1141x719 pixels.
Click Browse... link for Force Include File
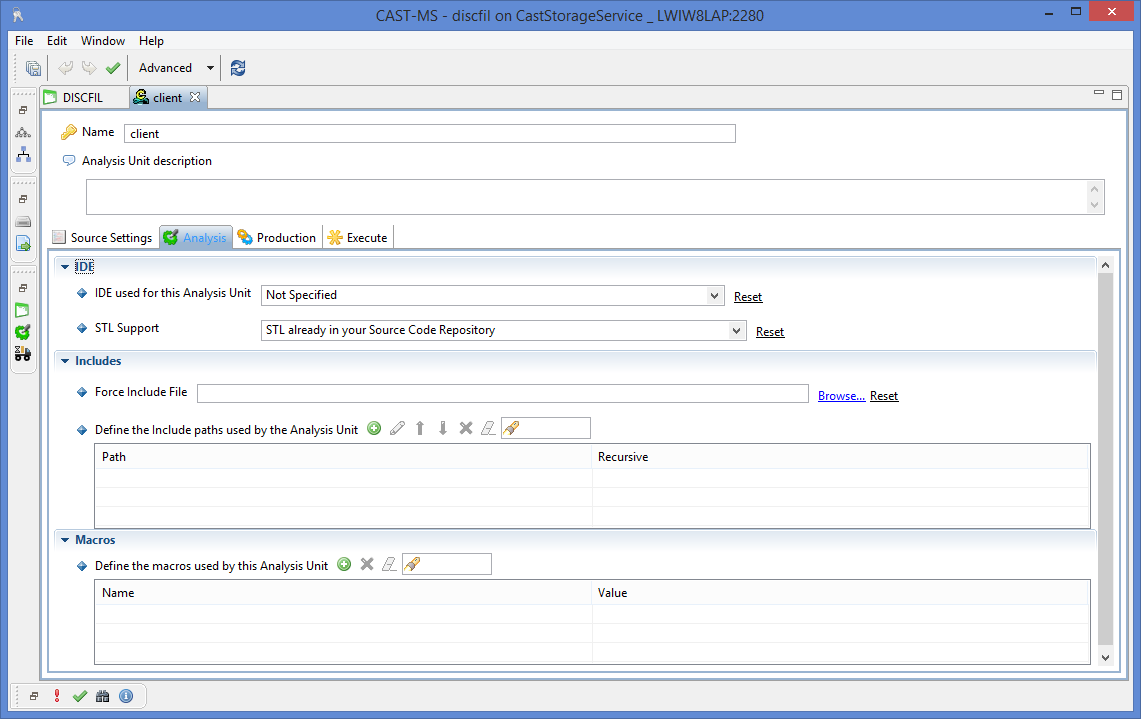[x=841, y=396]
